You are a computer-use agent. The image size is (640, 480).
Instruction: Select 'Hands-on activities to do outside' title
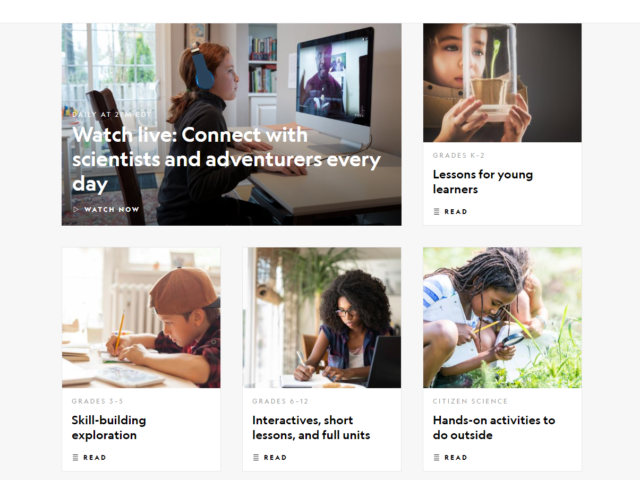tap(494, 427)
